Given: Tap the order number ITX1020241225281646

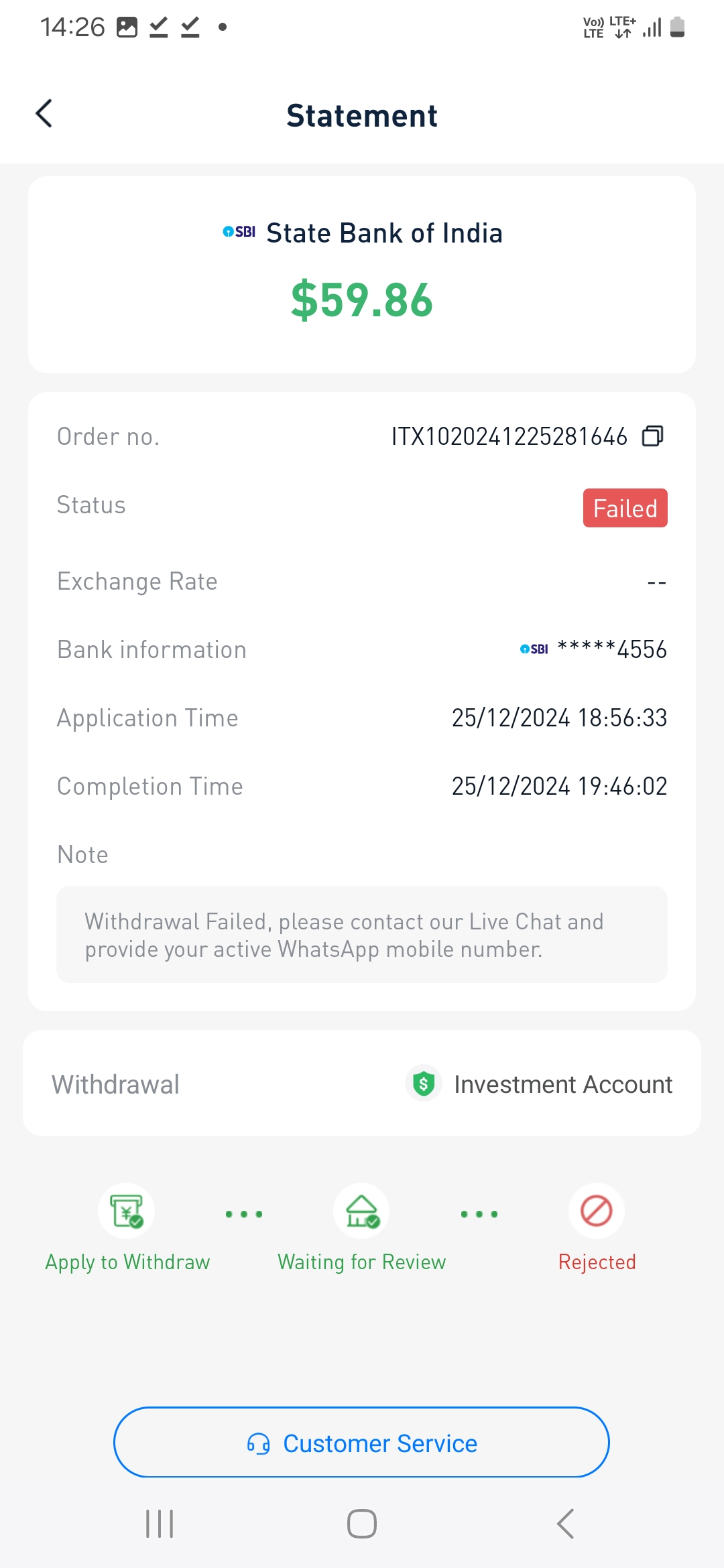Looking at the screenshot, I should pos(509,437).
